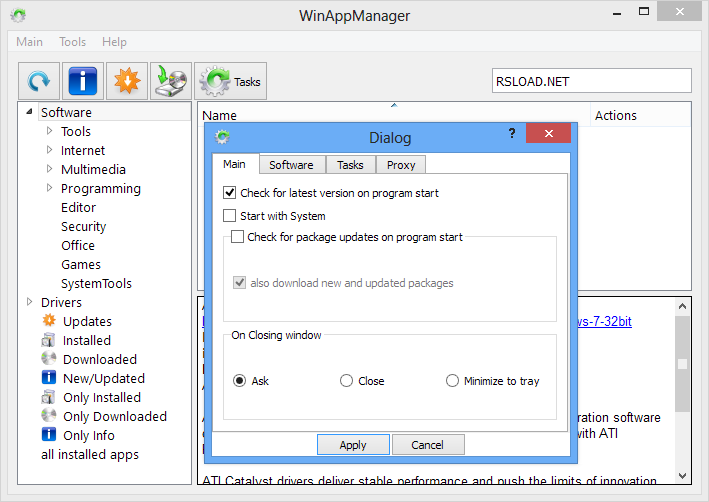Click the description scrollbar thumb
Image resolution: width=709 pixels, height=502 pixels.
click(x=682, y=364)
